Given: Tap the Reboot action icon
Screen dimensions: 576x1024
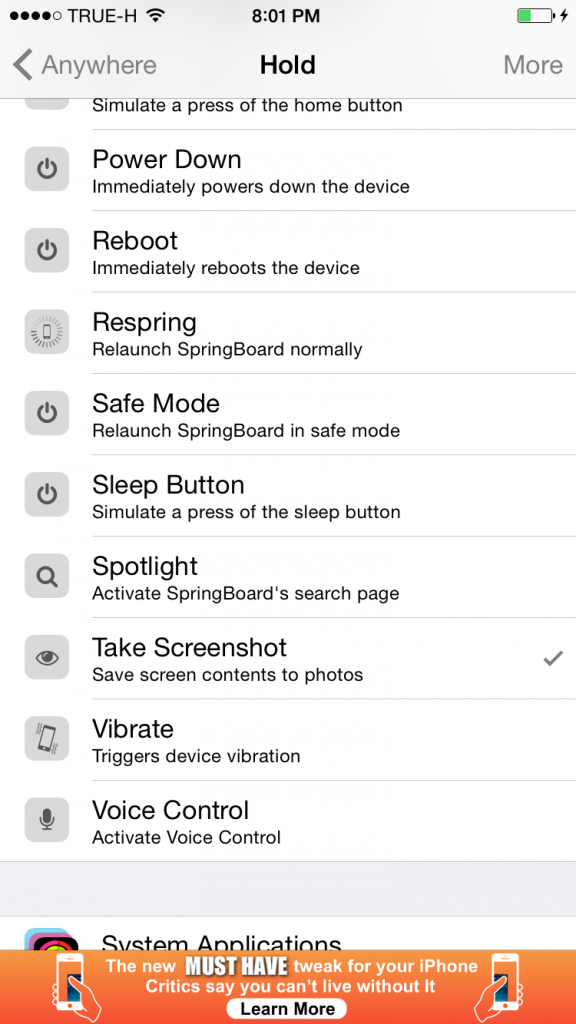Looking at the screenshot, I should click(x=46, y=250).
